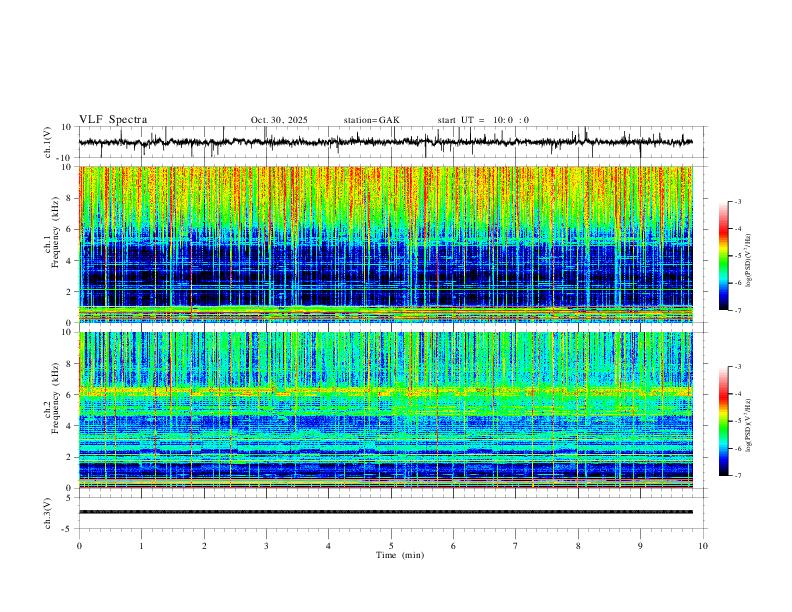Click time axis tick label "3"
The width and height of the screenshot is (792, 612).
tap(266, 546)
